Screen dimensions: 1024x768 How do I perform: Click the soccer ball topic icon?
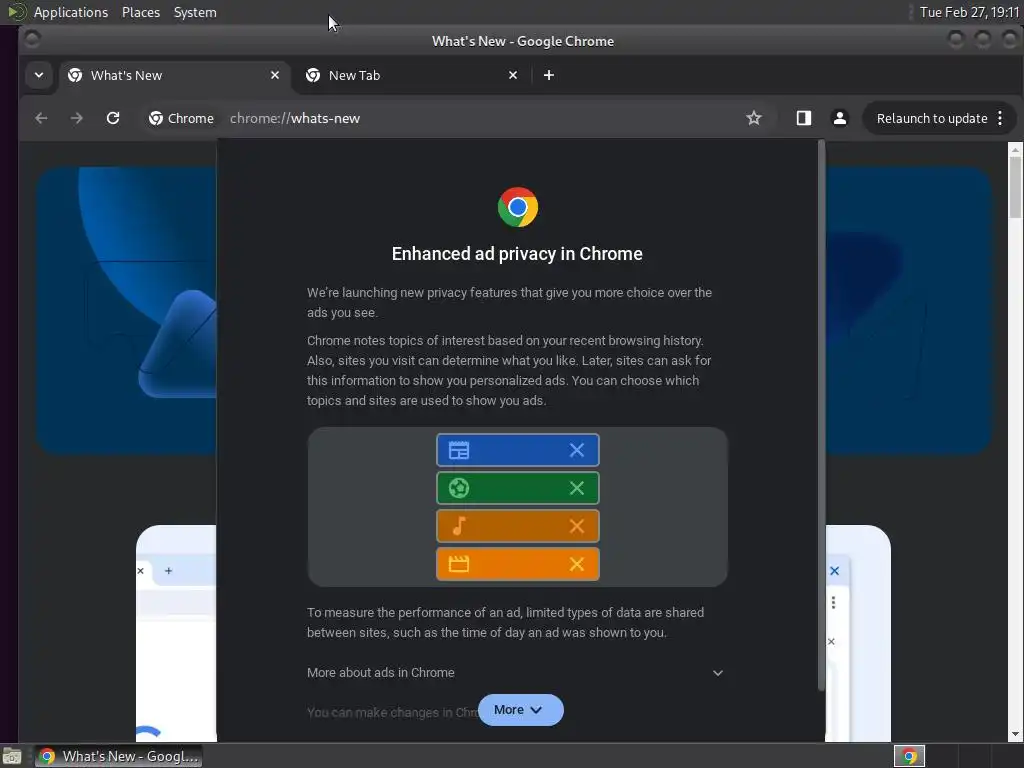[458, 488]
